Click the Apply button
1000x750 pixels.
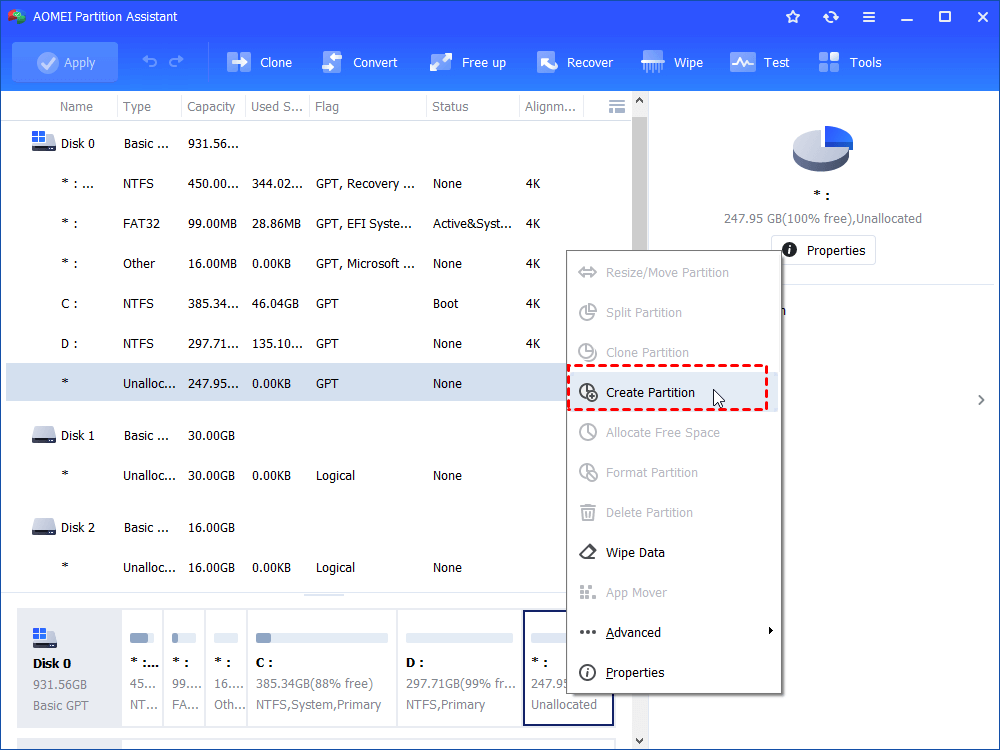[64, 61]
